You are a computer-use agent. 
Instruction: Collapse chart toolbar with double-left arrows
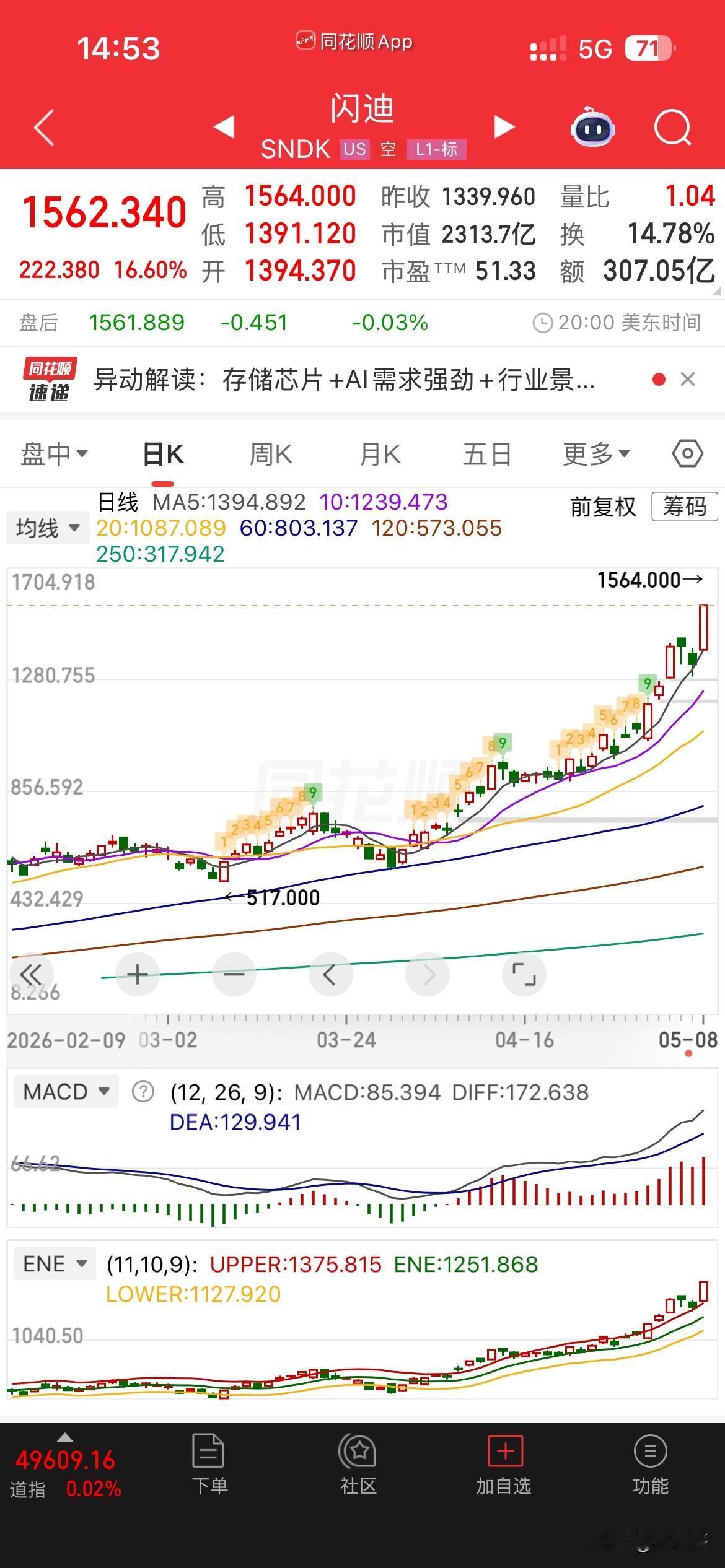pos(31,975)
